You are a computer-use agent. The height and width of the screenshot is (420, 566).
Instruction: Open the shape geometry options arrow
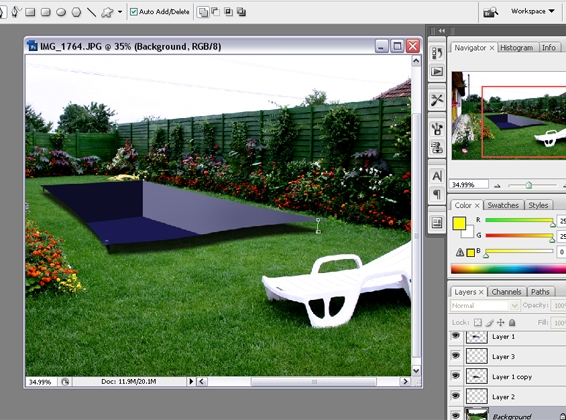(x=120, y=12)
